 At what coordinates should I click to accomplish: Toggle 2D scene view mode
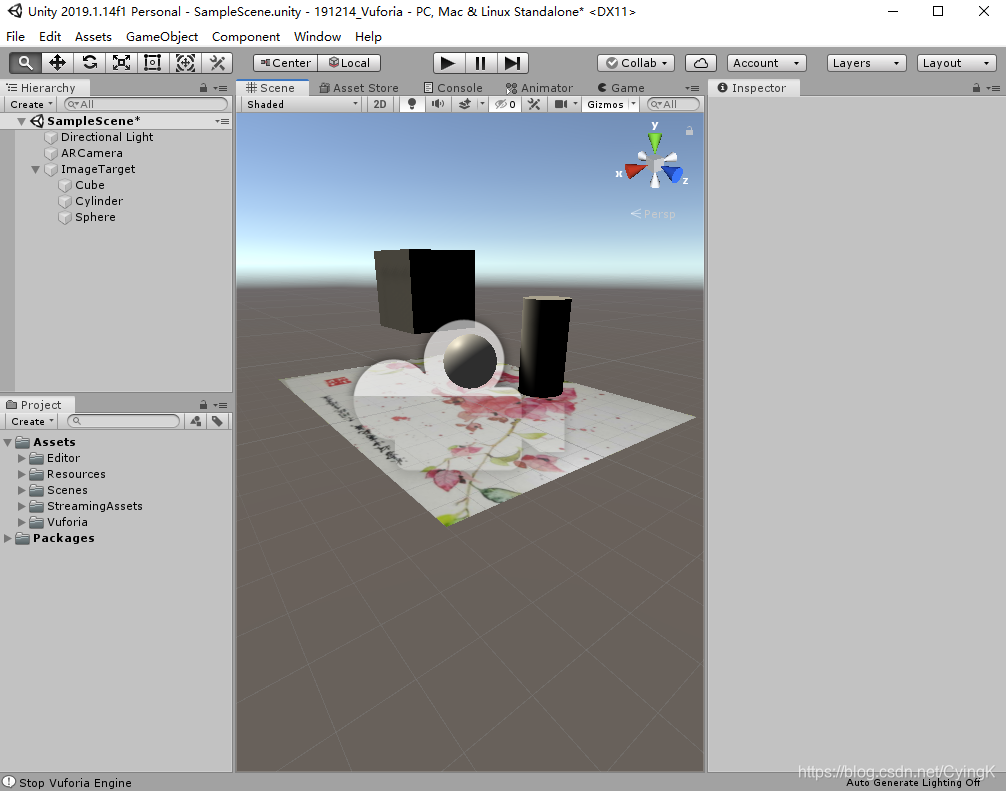[x=380, y=104]
